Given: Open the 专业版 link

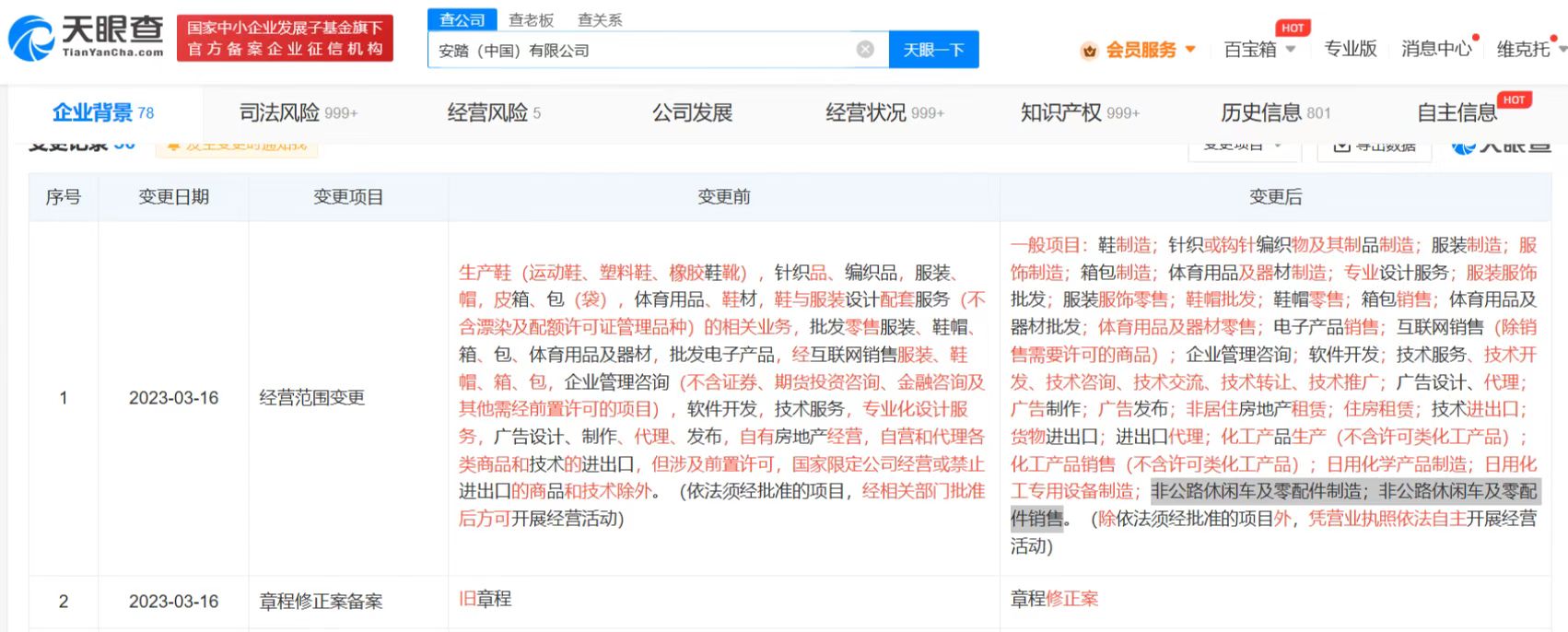Looking at the screenshot, I should pos(1350,49).
